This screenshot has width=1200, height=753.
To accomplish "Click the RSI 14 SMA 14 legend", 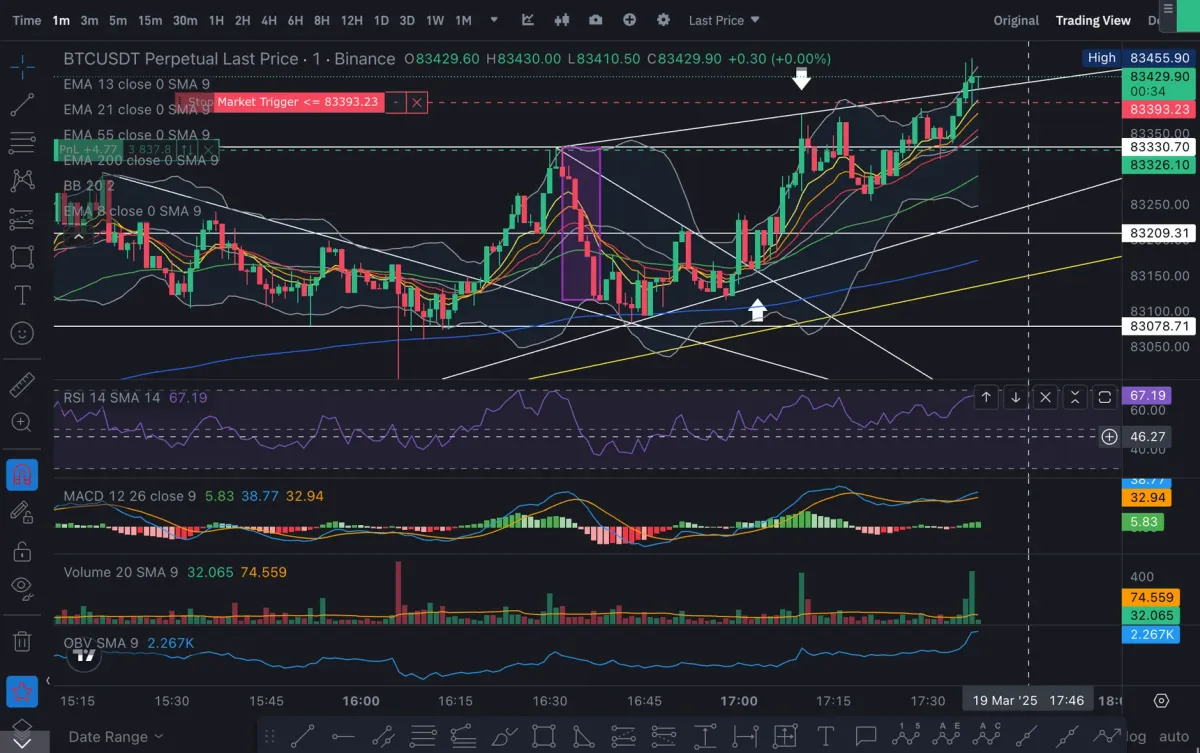I will click(x=112, y=398).
